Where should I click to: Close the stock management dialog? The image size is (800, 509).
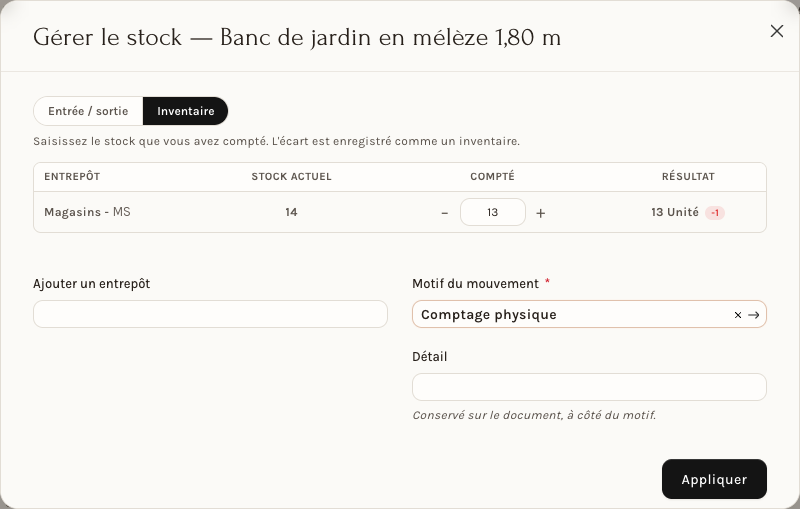pos(777,31)
